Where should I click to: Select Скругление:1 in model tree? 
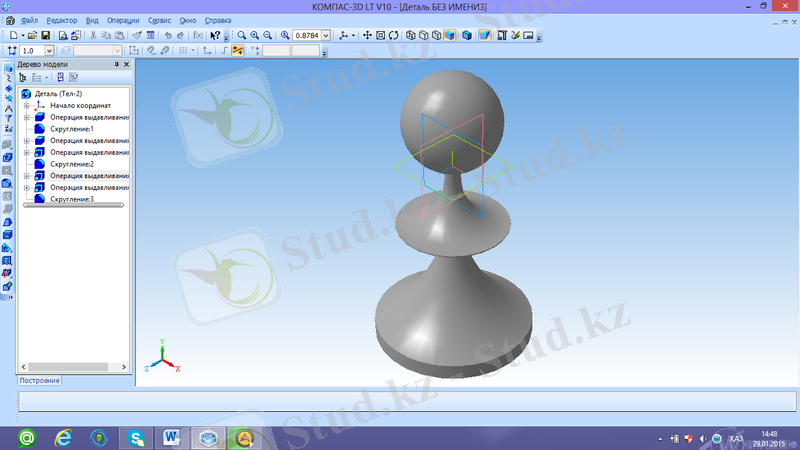[70, 129]
